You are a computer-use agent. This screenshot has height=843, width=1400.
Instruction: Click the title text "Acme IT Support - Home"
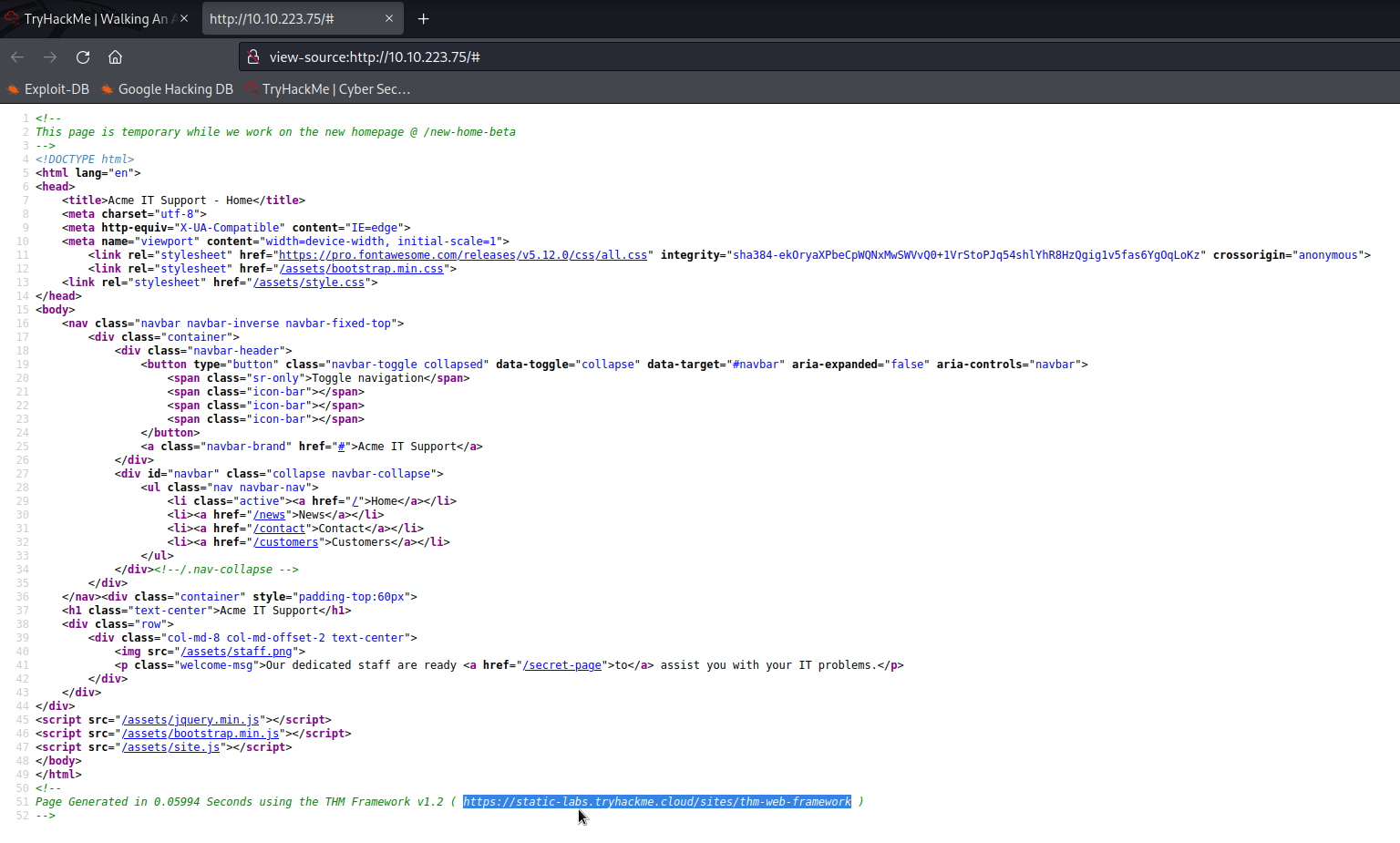(x=180, y=200)
